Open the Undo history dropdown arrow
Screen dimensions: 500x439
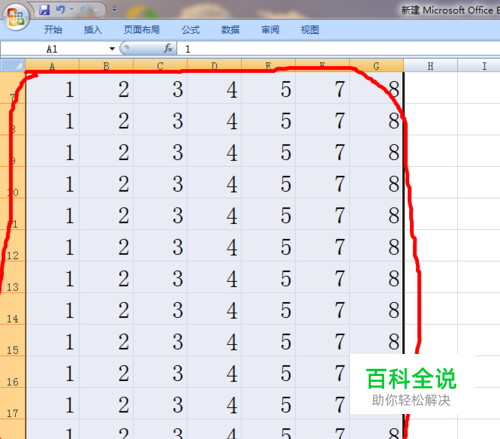[72, 10]
